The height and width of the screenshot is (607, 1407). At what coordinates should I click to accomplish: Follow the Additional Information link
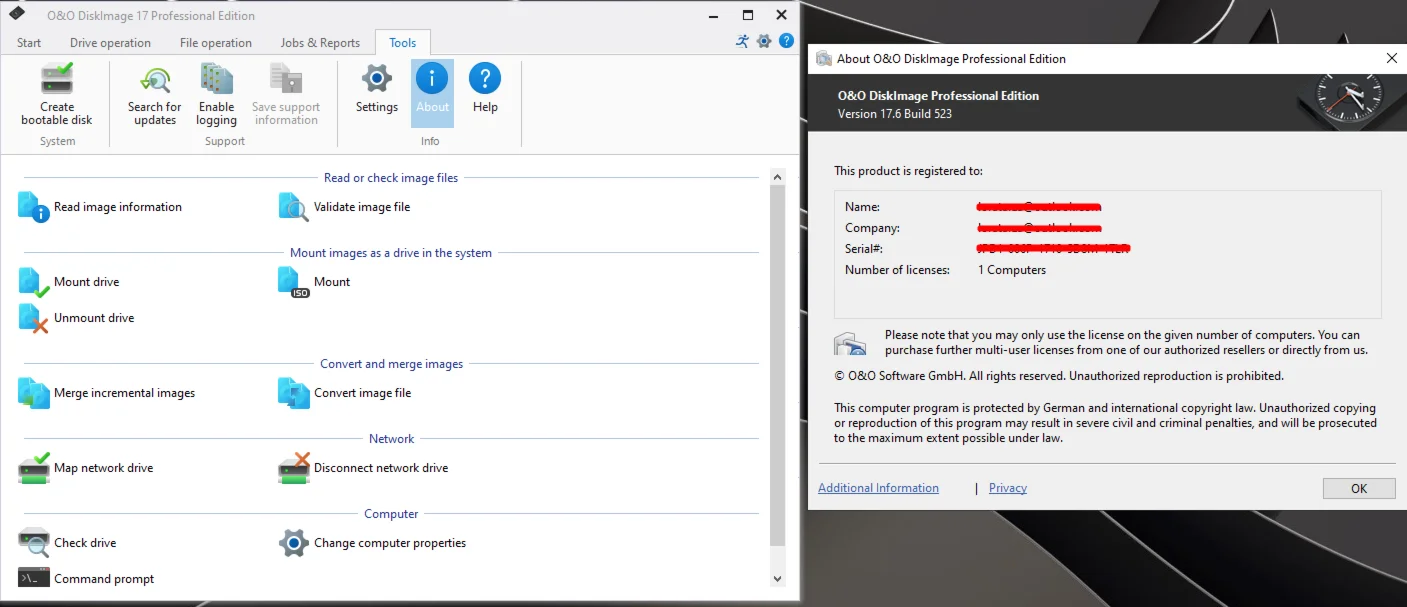click(x=878, y=488)
